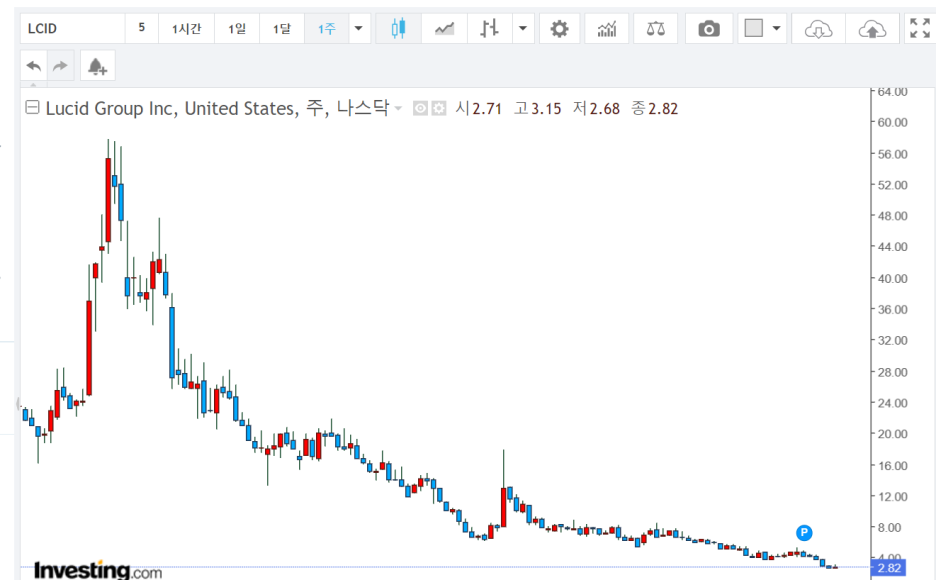Select the 1주 interval
The image size is (936, 580).
[x=327, y=29]
